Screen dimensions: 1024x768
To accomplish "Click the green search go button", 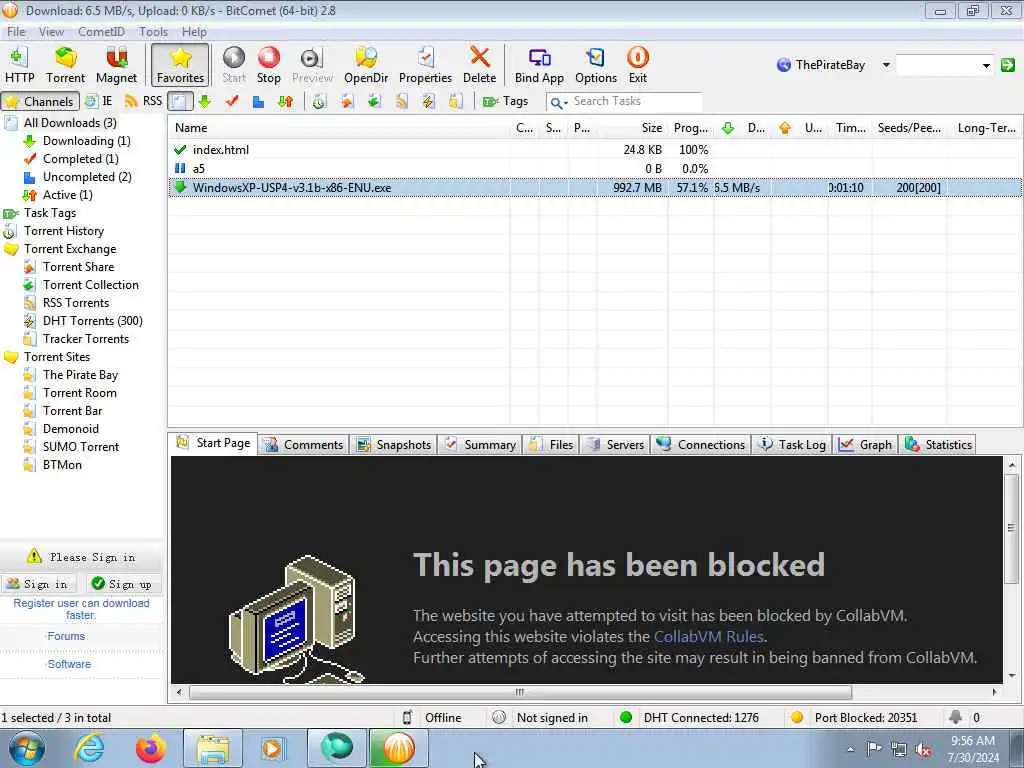I will (x=1008, y=65).
